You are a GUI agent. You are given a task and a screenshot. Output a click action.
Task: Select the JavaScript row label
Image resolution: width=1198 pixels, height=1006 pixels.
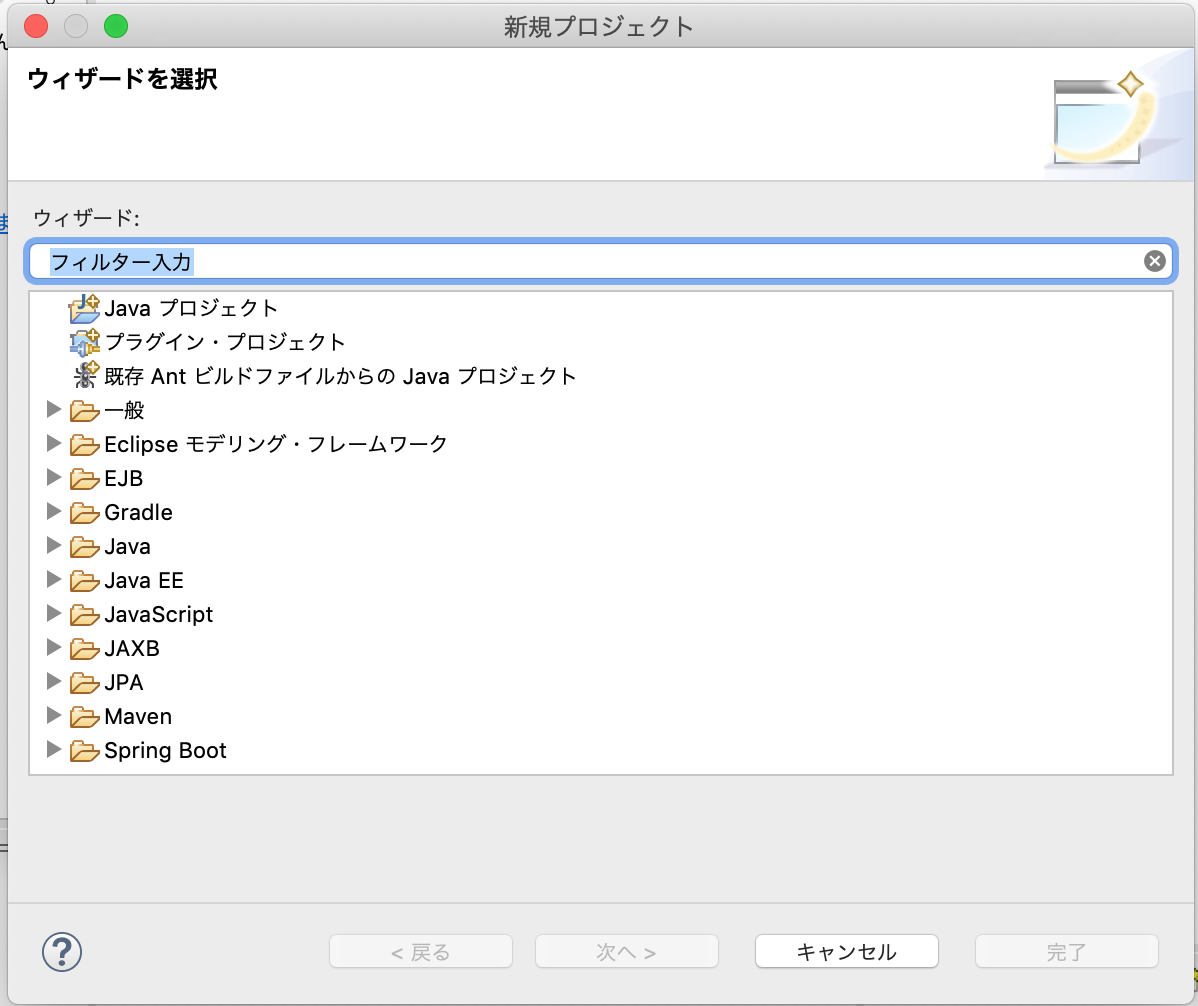159,614
